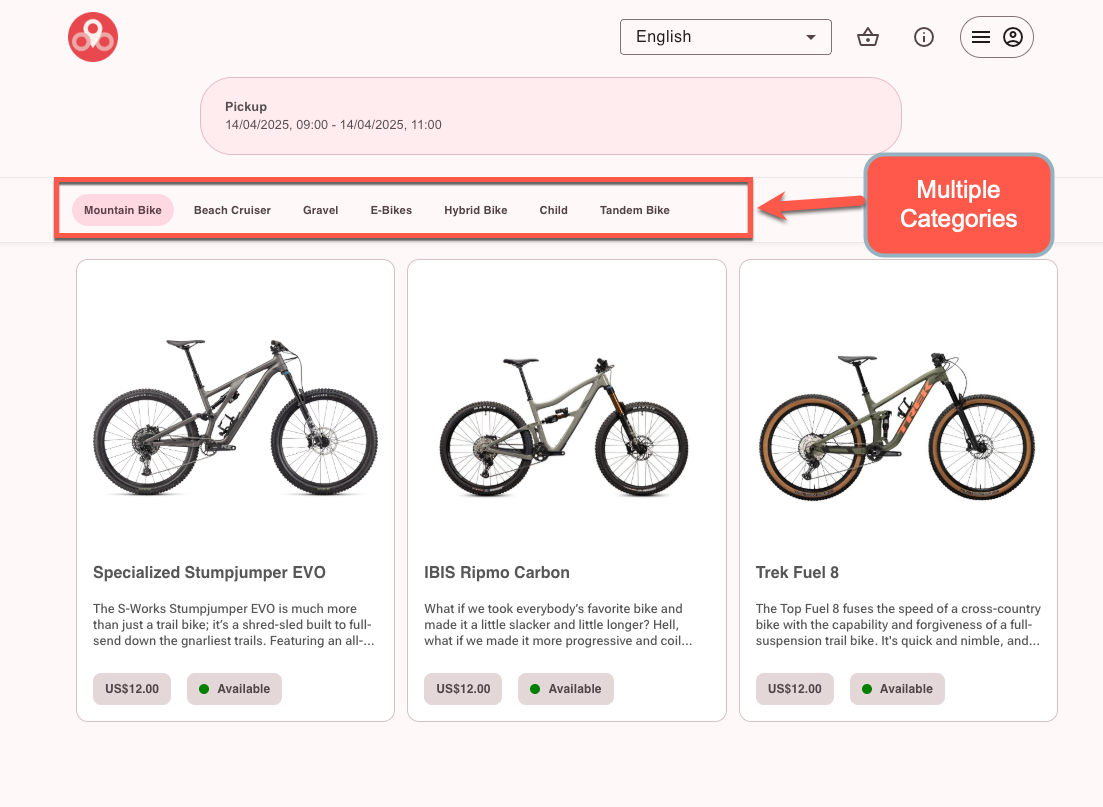The image size is (1103, 807).
Task: Select the Mountain Bike category tab
Action: pos(123,210)
